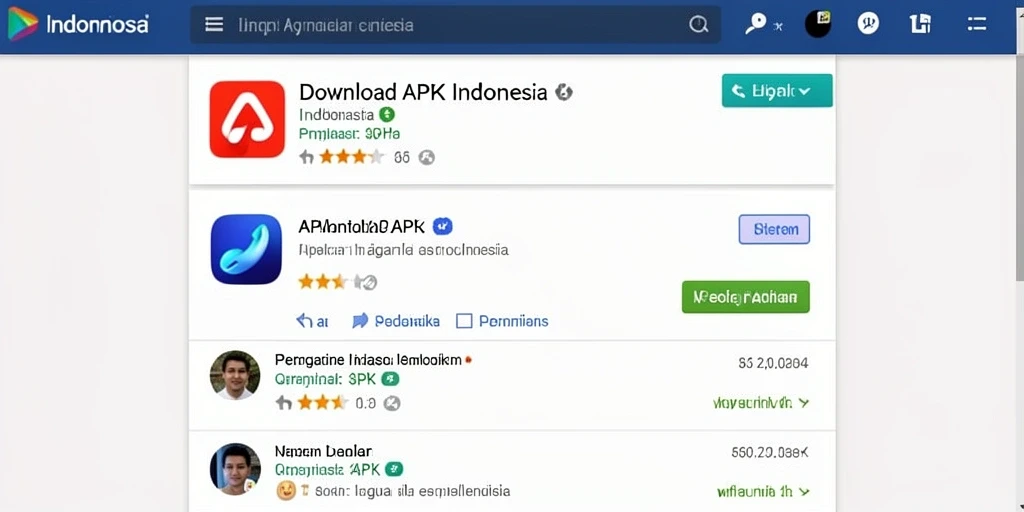Click the green badge next to Indbonastia

387,115
